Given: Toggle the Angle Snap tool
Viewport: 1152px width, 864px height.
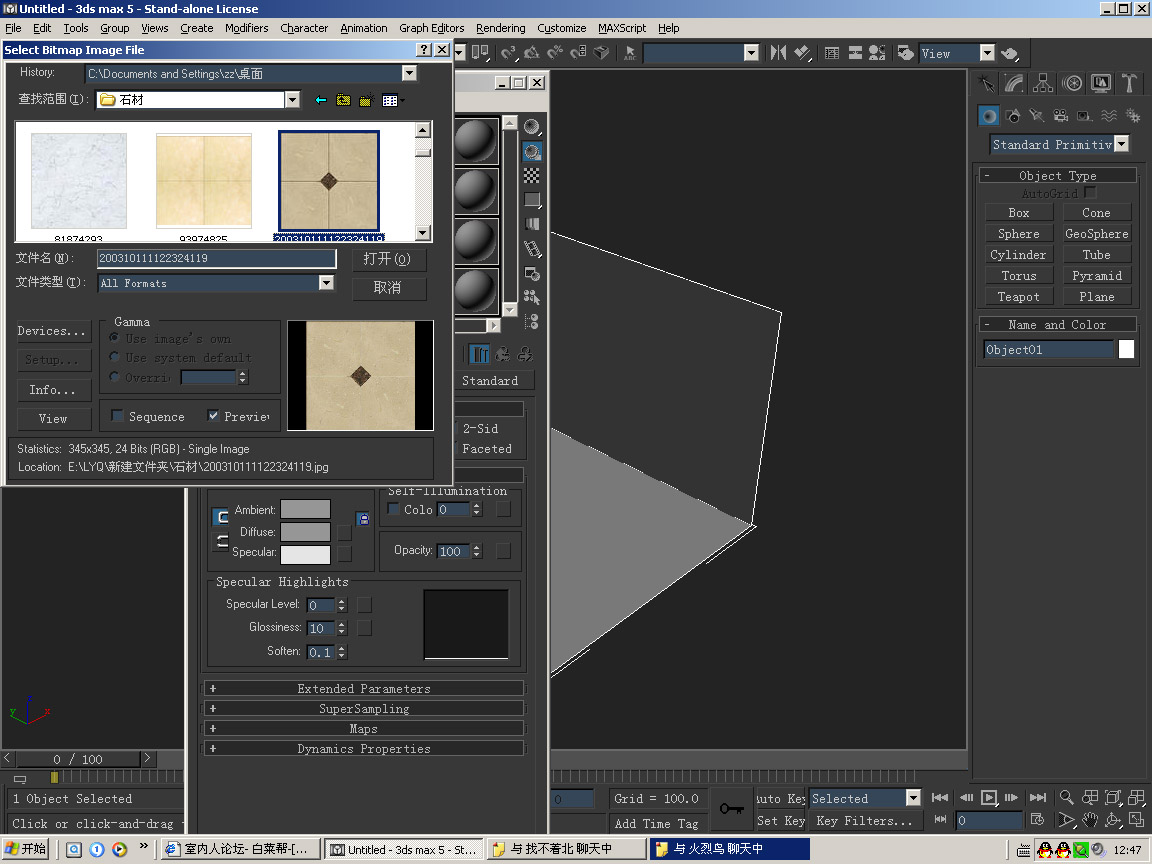Looking at the screenshot, I should [531, 53].
